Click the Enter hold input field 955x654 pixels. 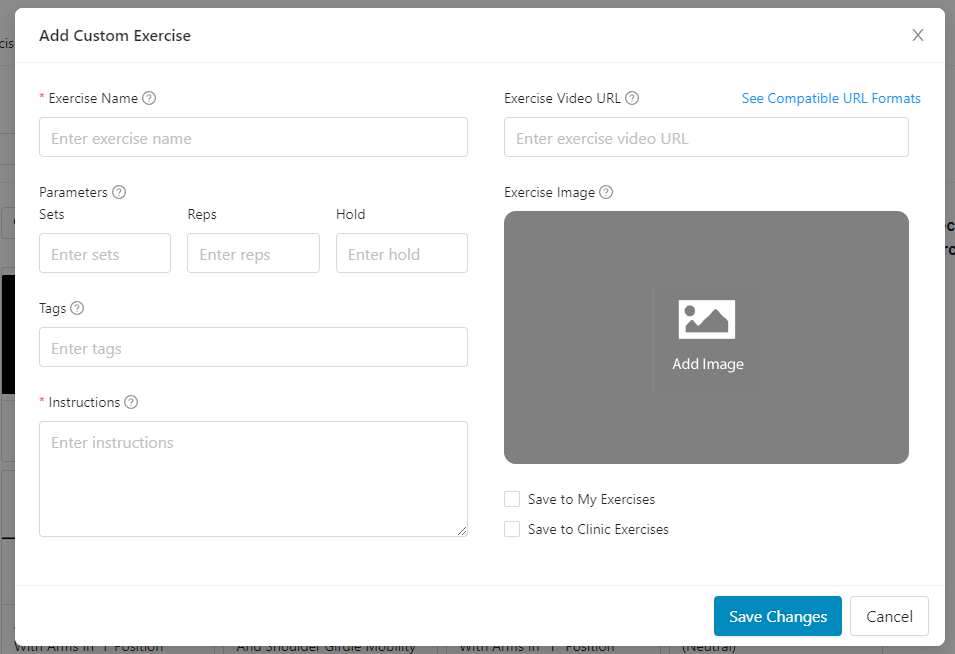pyautogui.click(x=401, y=254)
